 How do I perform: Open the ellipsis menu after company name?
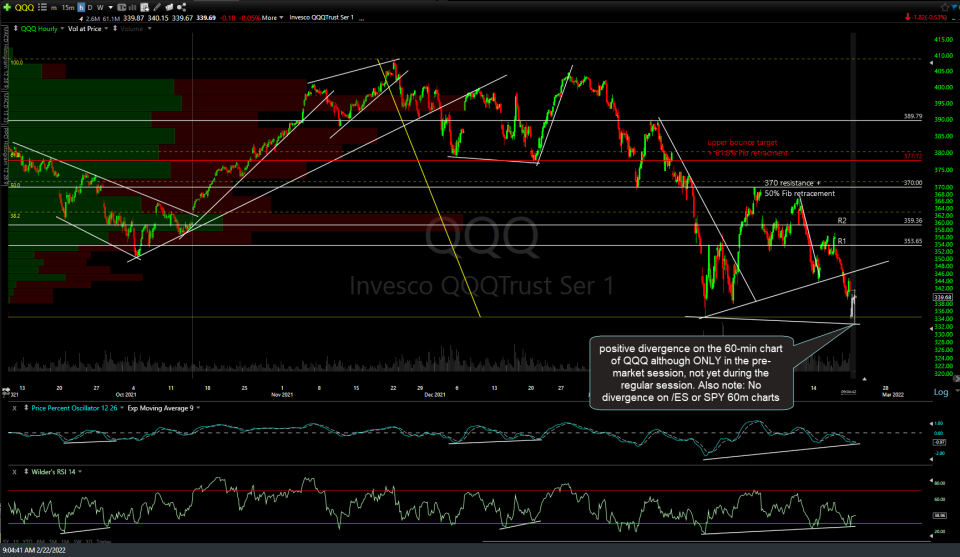pos(362,18)
